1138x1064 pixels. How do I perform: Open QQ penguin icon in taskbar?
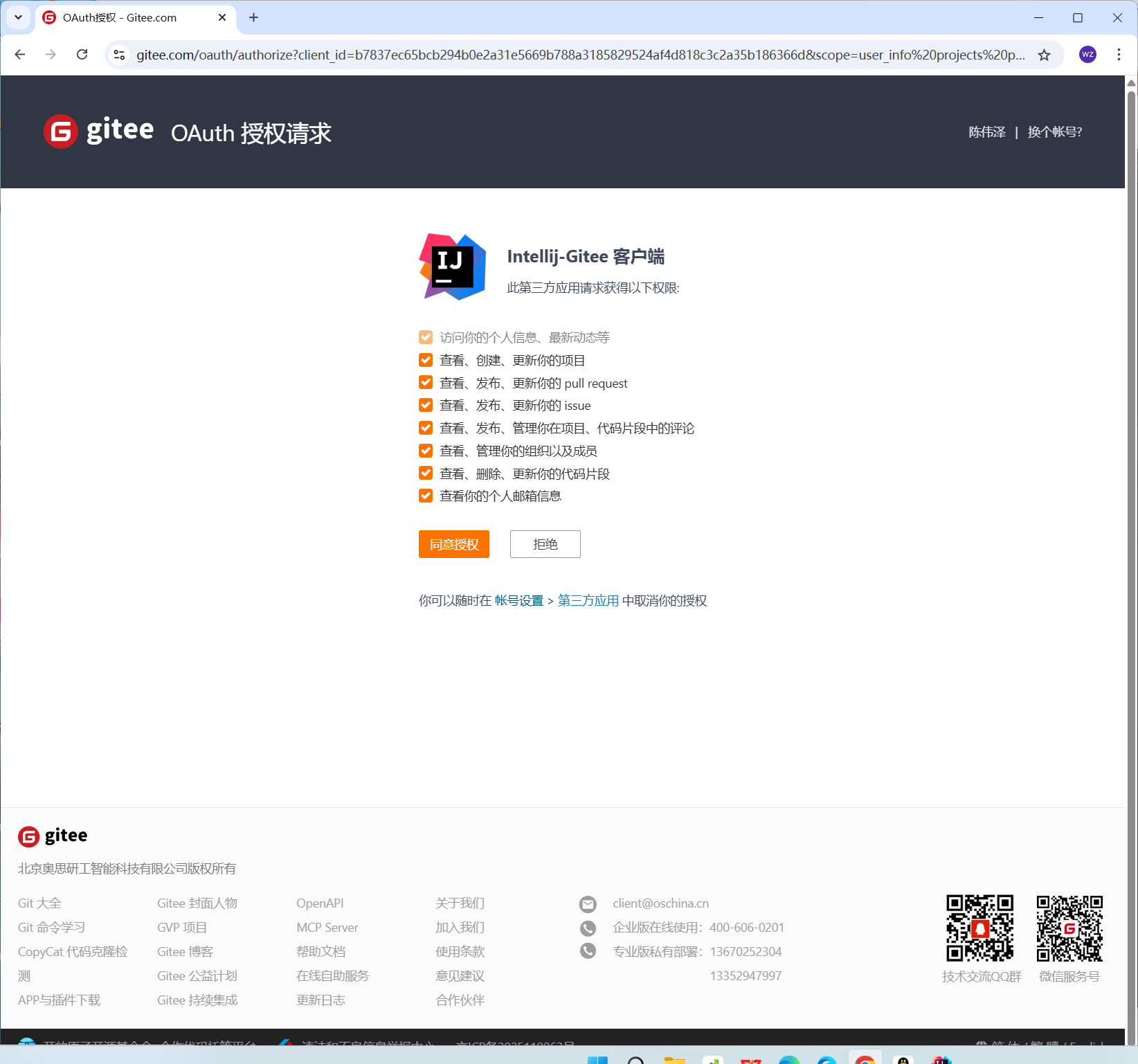(903, 1059)
